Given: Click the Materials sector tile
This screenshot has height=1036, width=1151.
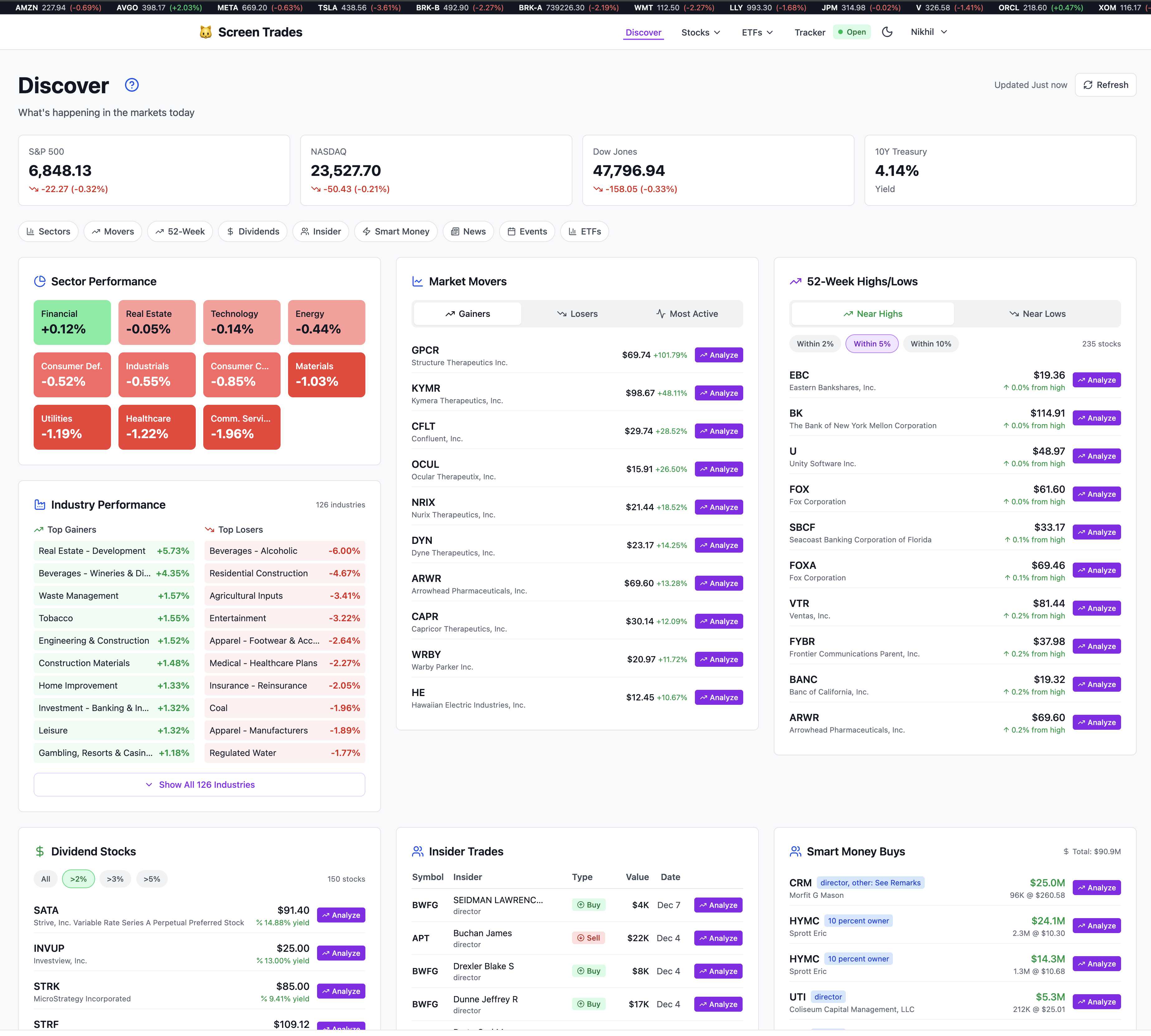Looking at the screenshot, I should click(x=327, y=375).
